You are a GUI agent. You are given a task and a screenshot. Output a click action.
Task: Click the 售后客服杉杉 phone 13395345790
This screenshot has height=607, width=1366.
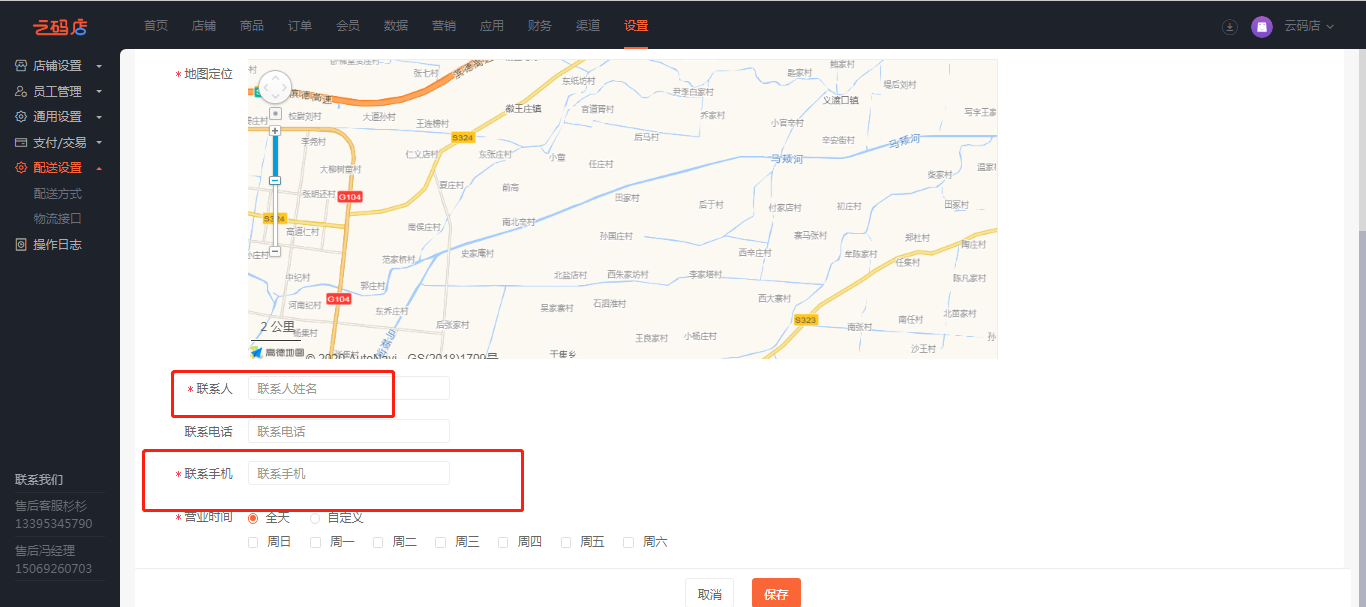pos(53,524)
